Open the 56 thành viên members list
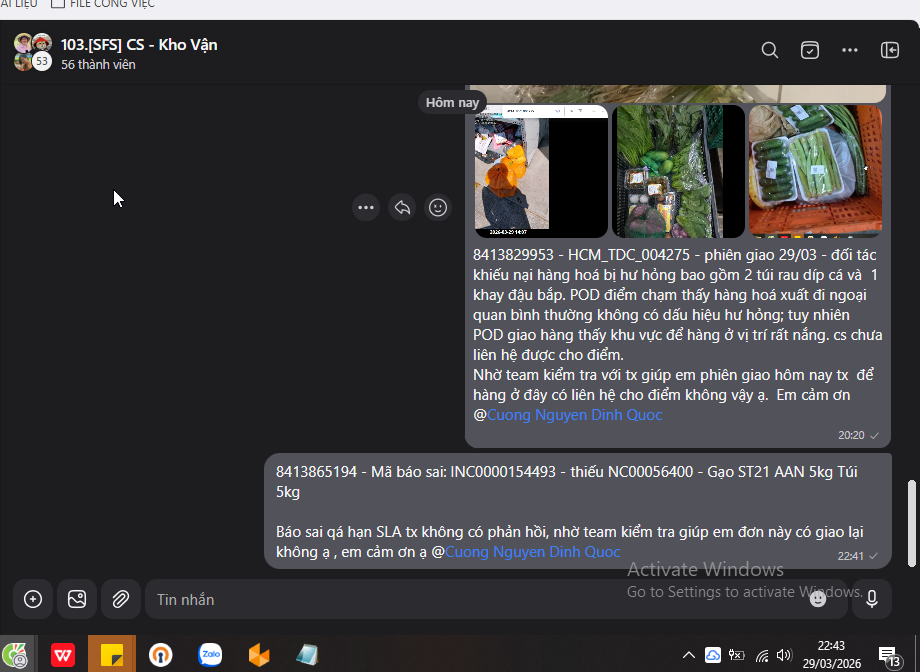The image size is (920, 672). pos(99,65)
